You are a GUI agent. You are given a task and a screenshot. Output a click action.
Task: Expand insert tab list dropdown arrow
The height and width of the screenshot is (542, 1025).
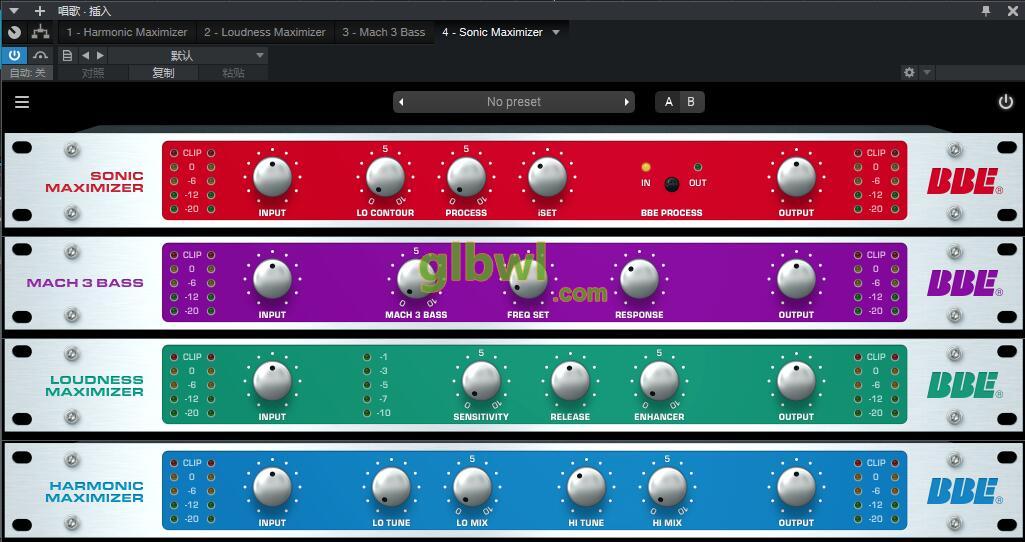click(556, 32)
